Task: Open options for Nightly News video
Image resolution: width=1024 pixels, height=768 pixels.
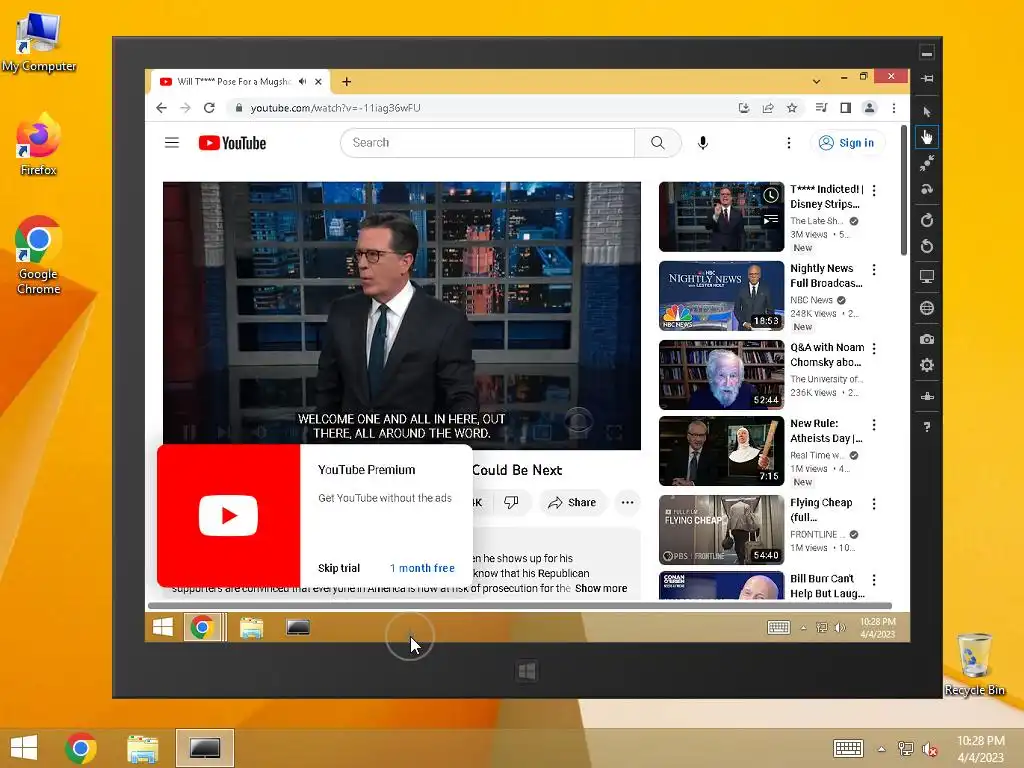Action: 874,269
